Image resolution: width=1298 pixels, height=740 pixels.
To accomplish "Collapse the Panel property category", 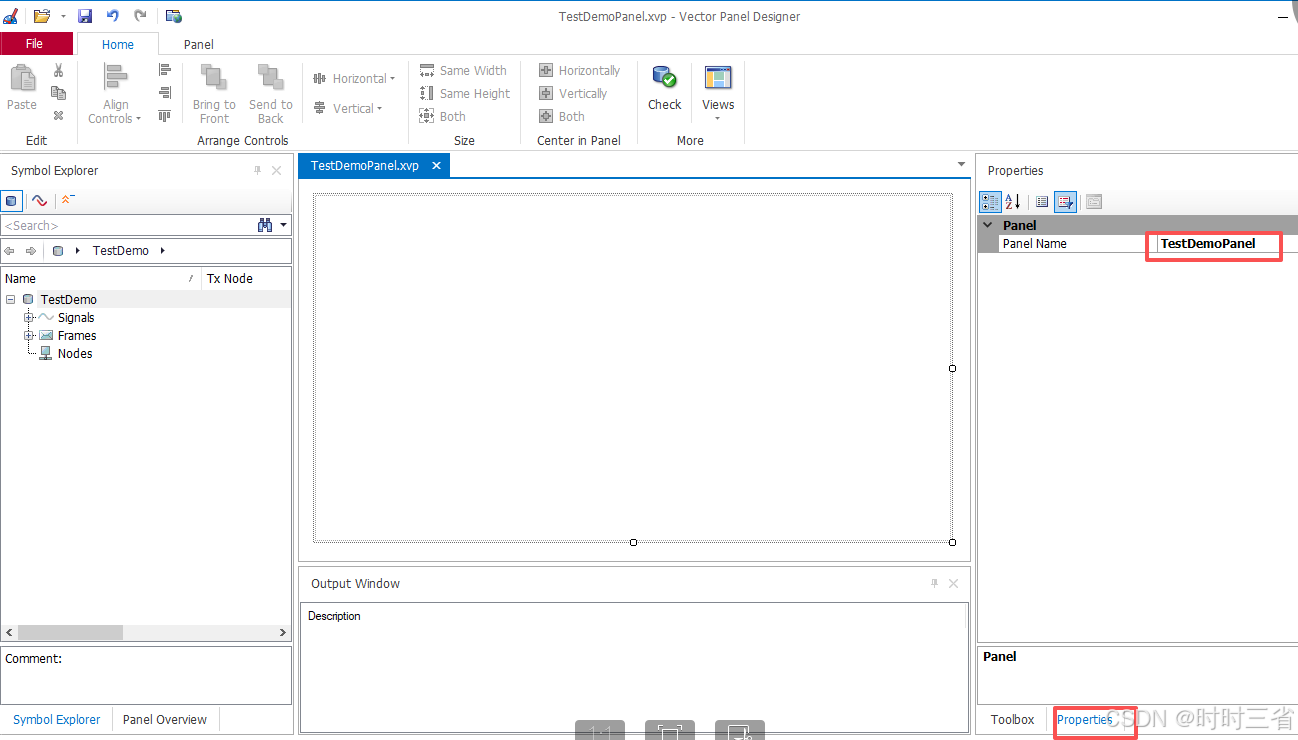I will (988, 225).
